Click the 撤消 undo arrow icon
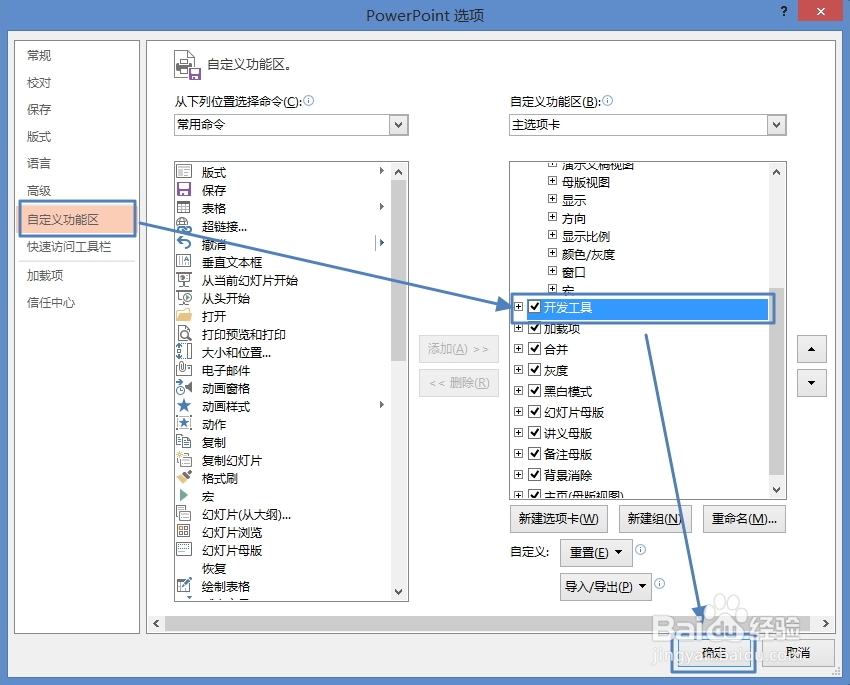Screen dimensions: 850x685 click(x=184, y=243)
